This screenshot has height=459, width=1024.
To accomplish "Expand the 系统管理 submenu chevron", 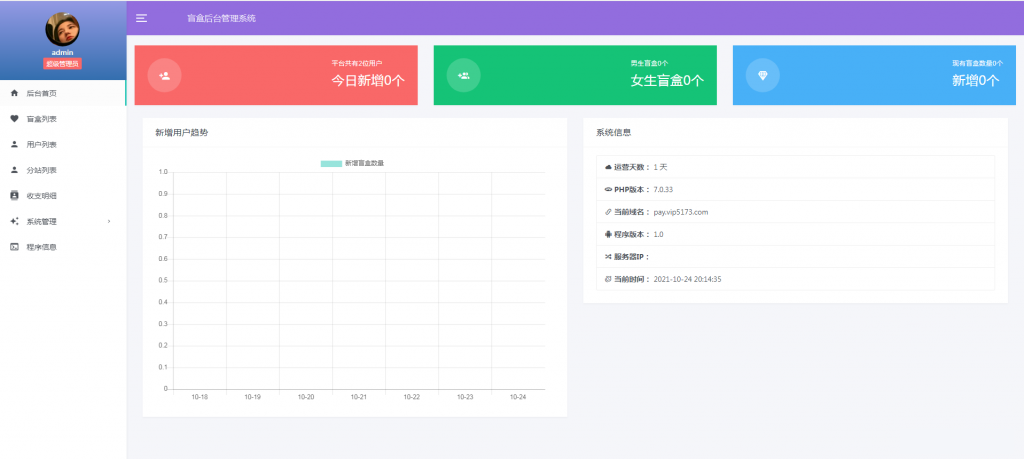I will [x=109, y=221].
